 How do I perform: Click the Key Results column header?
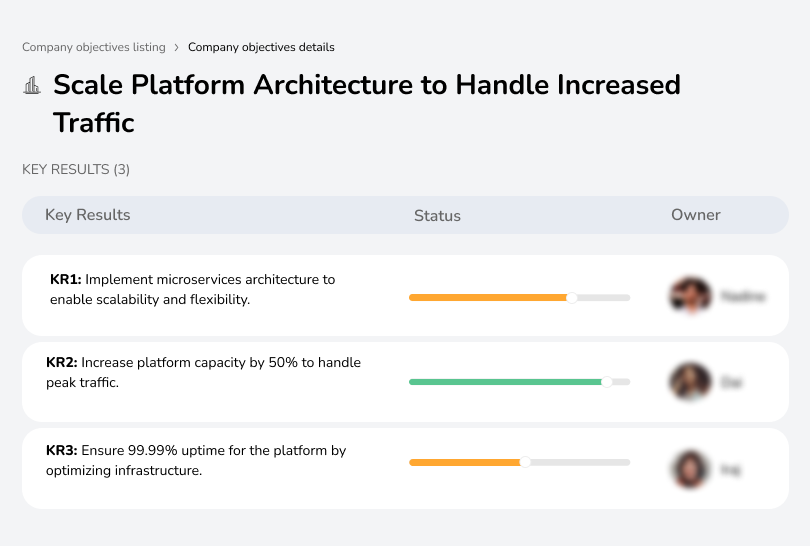pos(88,215)
